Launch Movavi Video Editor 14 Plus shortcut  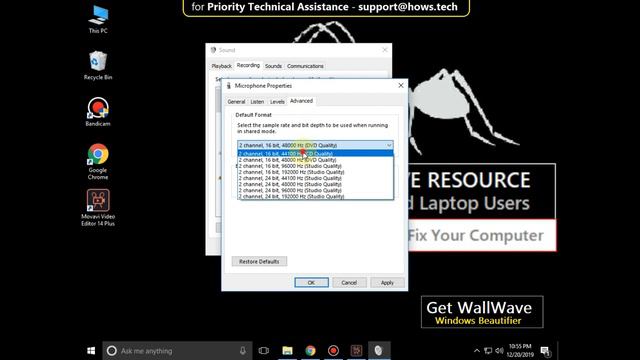tap(98, 208)
